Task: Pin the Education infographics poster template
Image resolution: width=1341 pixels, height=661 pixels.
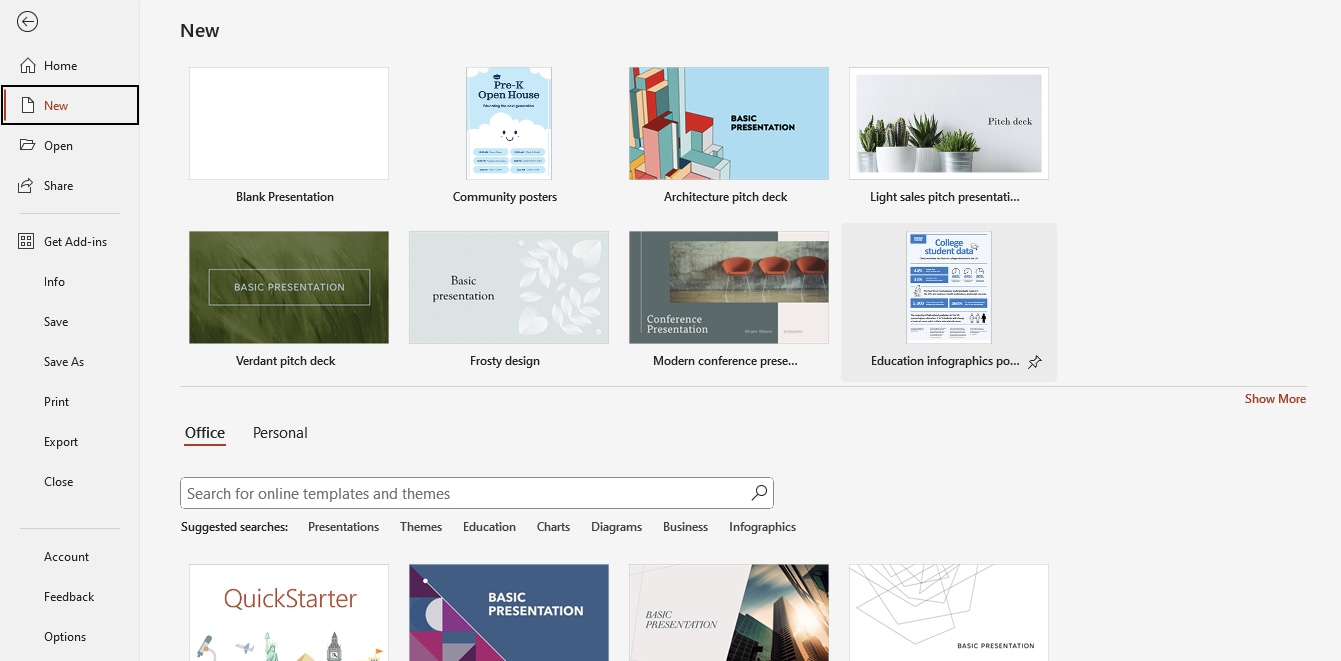Action: 1035,362
